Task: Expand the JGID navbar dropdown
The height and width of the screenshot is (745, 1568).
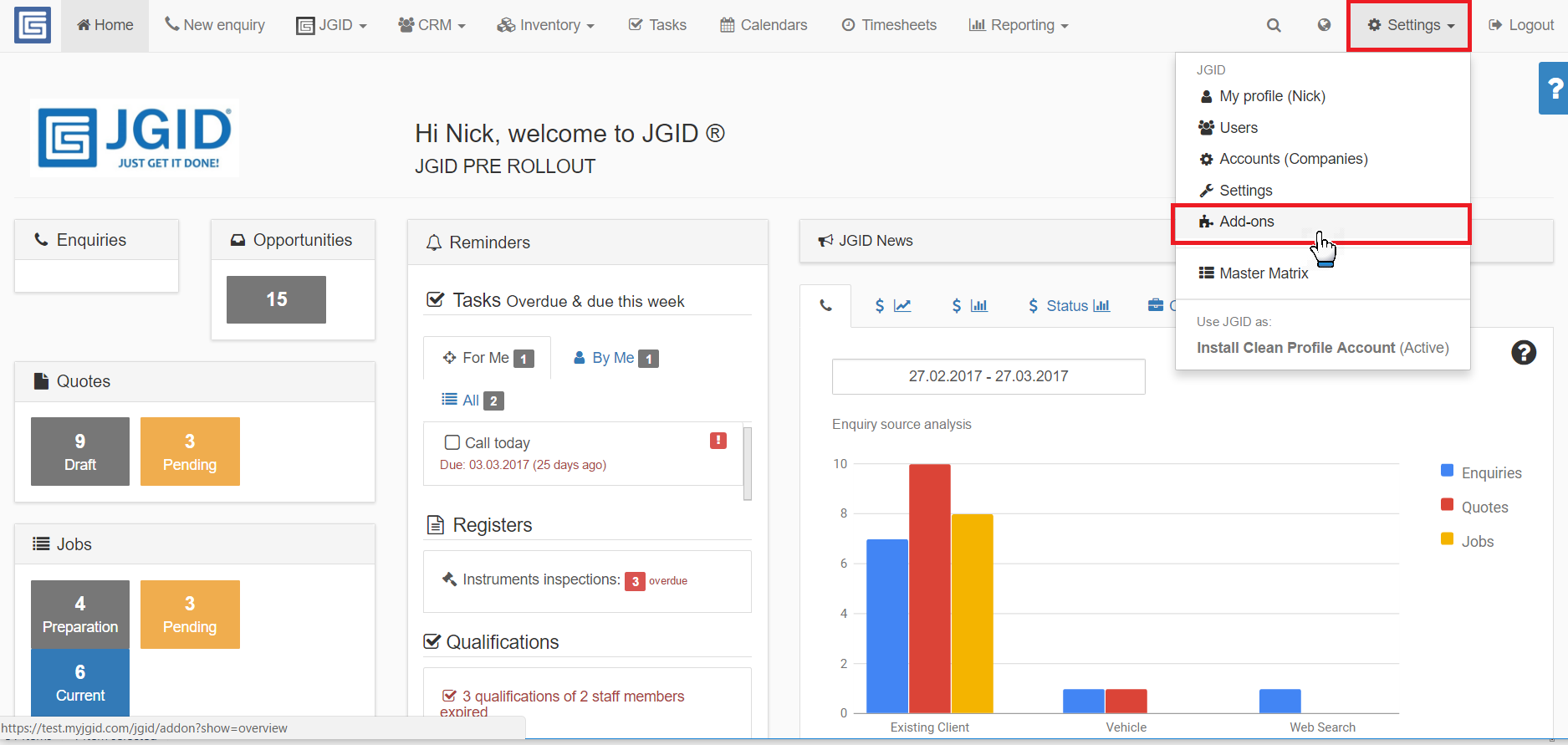Action: click(332, 25)
